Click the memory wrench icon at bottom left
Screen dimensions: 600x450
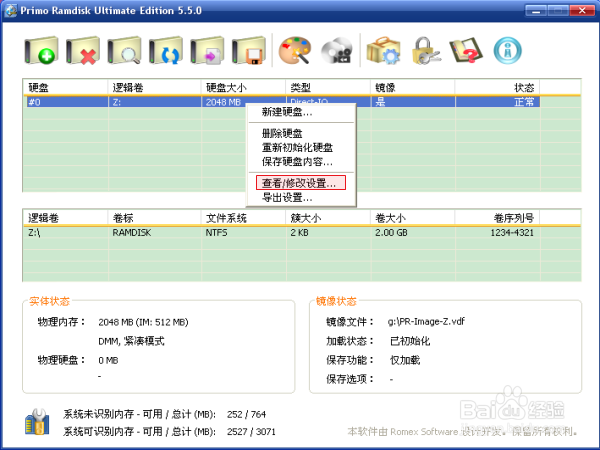coord(37,422)
